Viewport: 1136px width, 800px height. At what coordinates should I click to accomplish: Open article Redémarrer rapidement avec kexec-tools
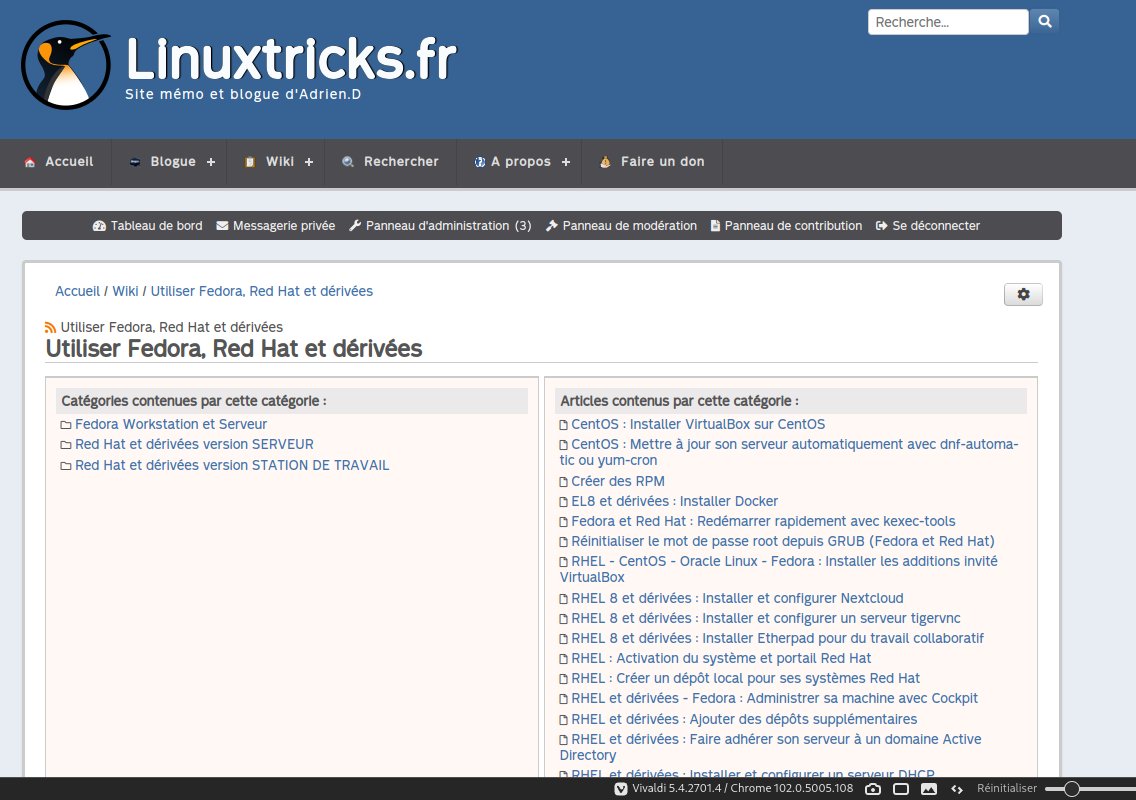point(763,521)
